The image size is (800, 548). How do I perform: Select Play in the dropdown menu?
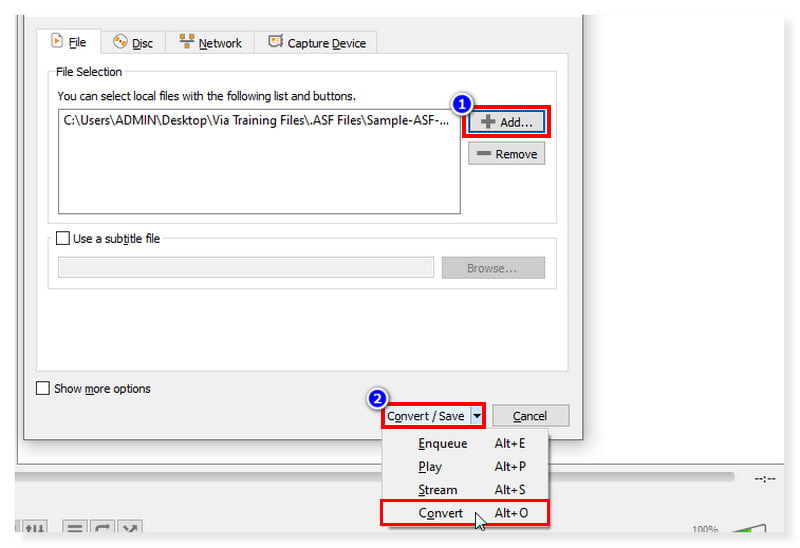point(430,466)
